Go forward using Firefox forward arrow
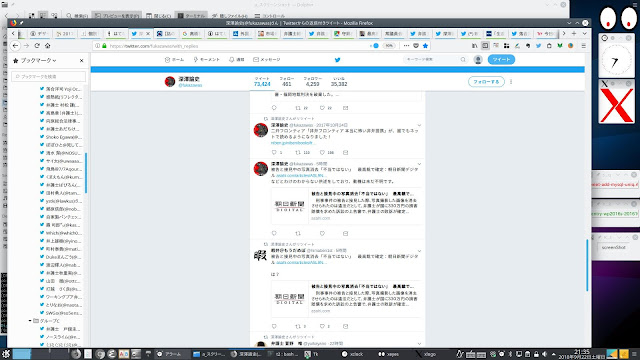640x360 pixels. 27,46
